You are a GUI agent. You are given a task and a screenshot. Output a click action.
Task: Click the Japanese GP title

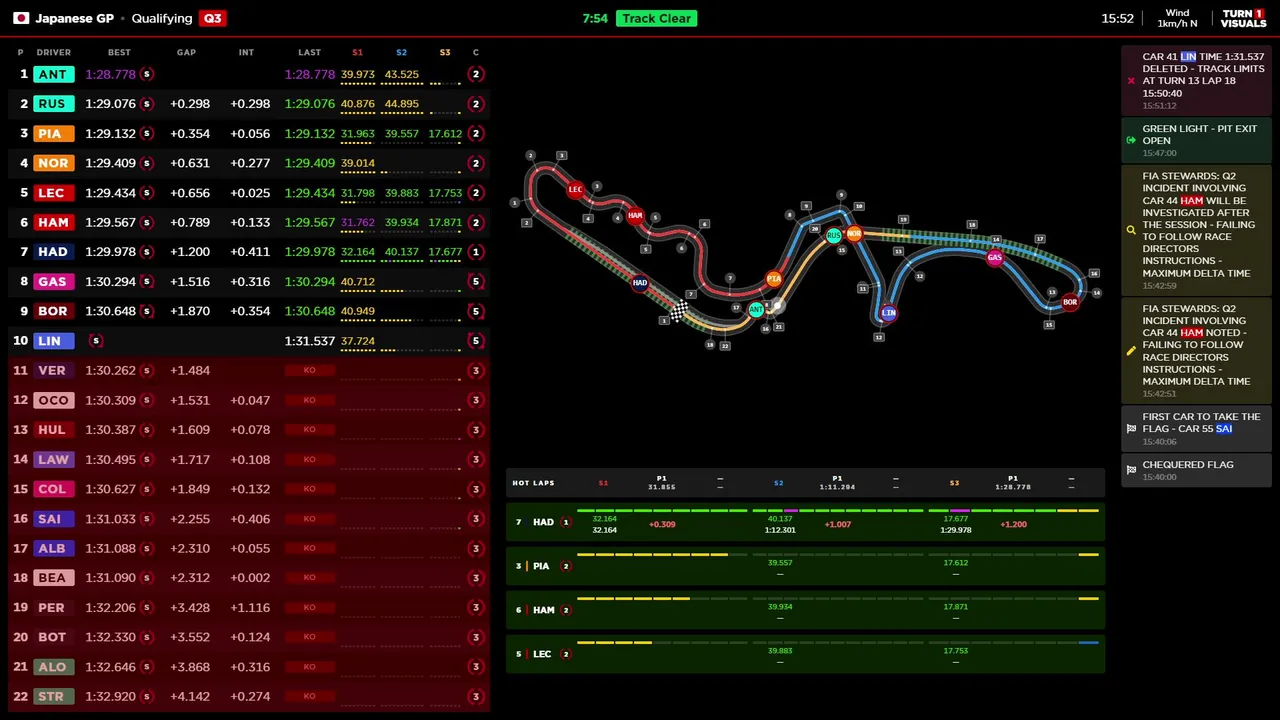click(75, 18)
